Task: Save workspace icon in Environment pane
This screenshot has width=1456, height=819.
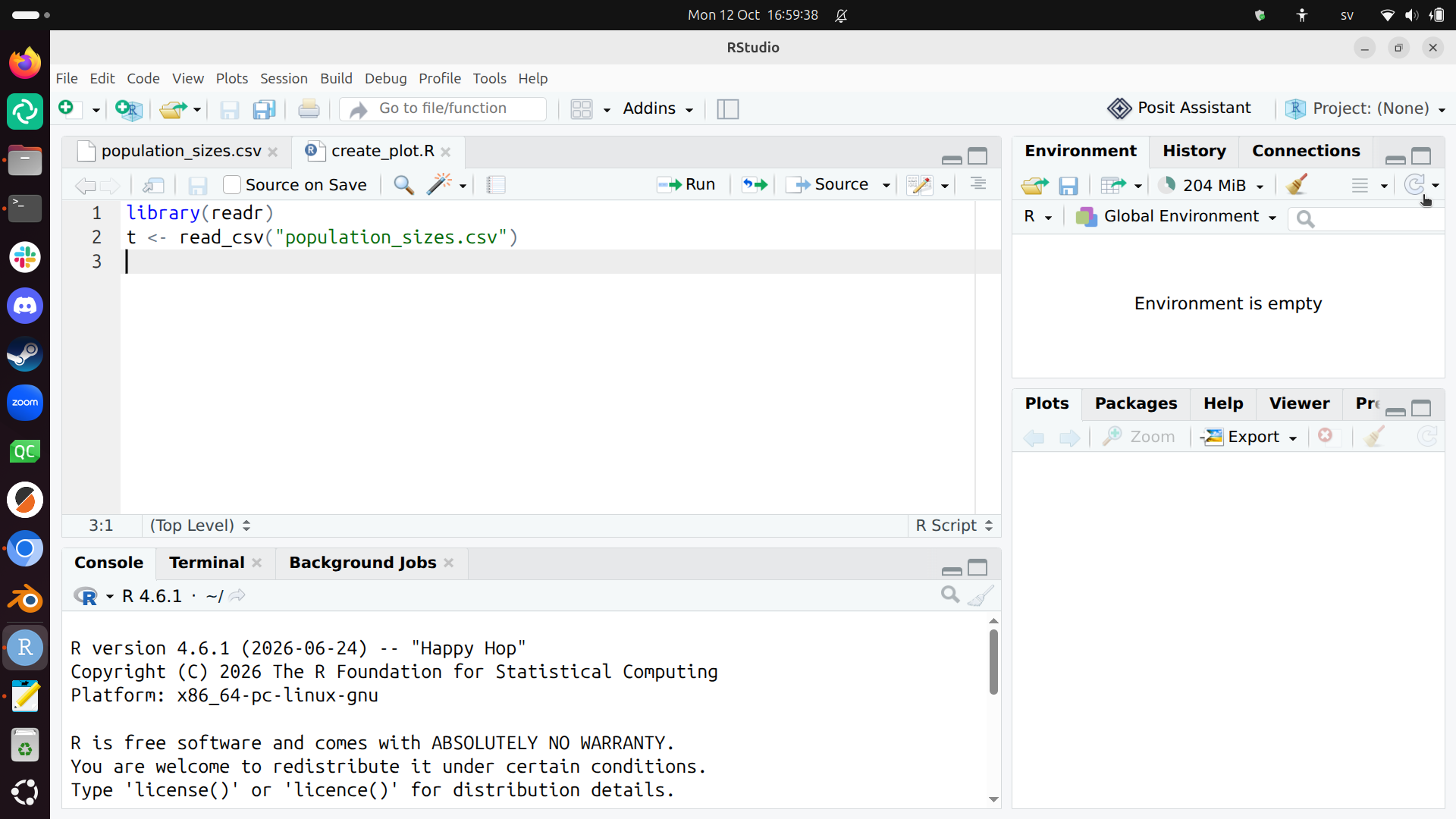Action: pyautogui.click(x=1068, y=186)
